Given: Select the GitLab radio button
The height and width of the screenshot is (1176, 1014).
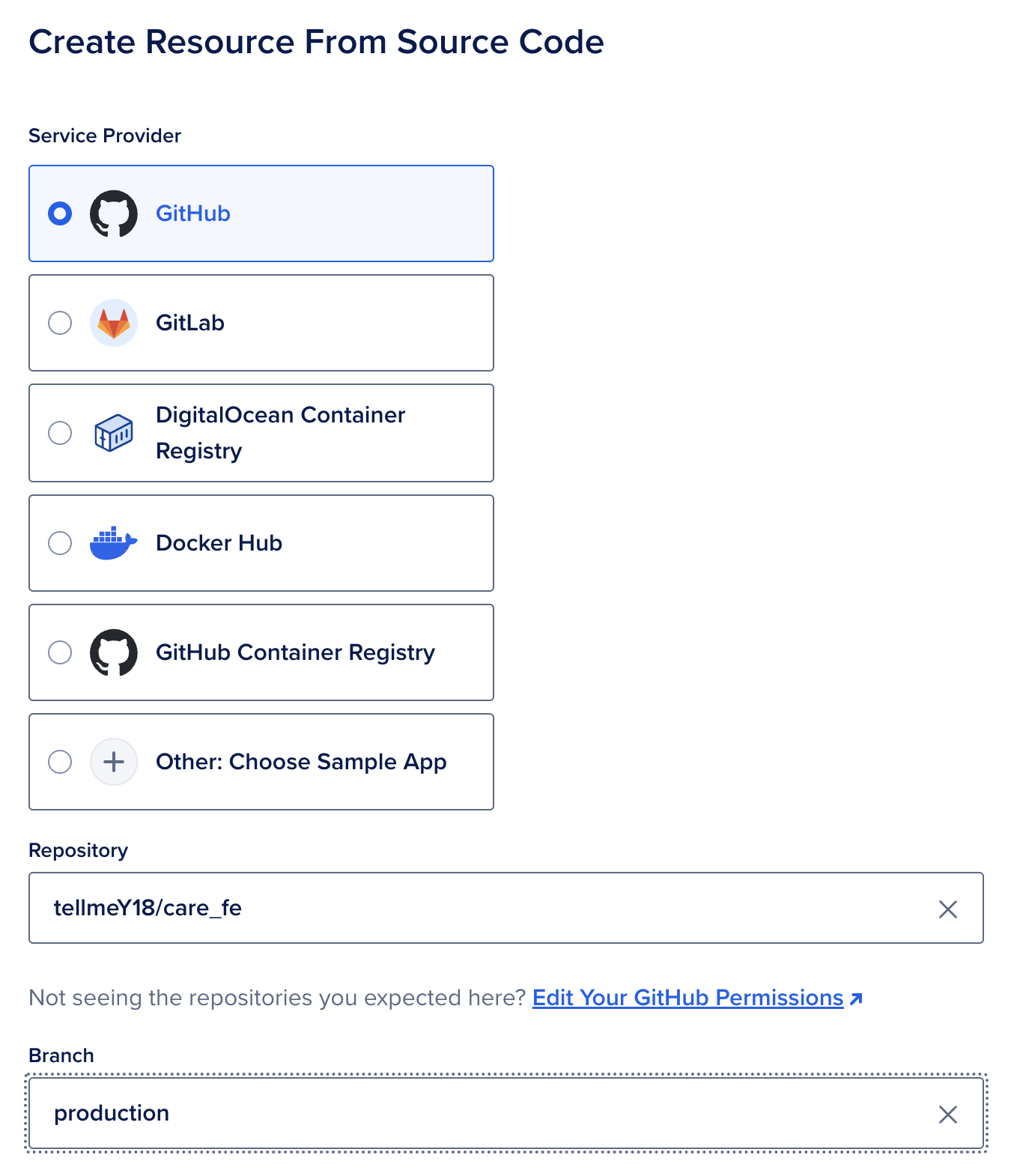Looking at the screenshot, I should point(60,323).
